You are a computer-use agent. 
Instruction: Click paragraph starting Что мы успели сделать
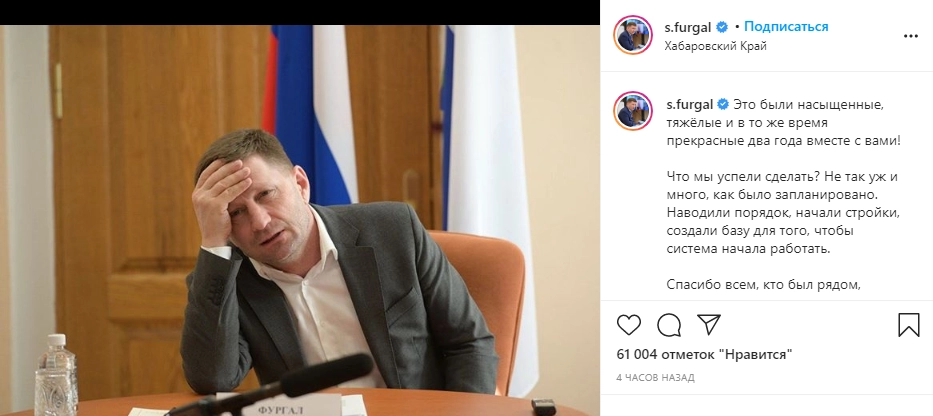point(783,213)
